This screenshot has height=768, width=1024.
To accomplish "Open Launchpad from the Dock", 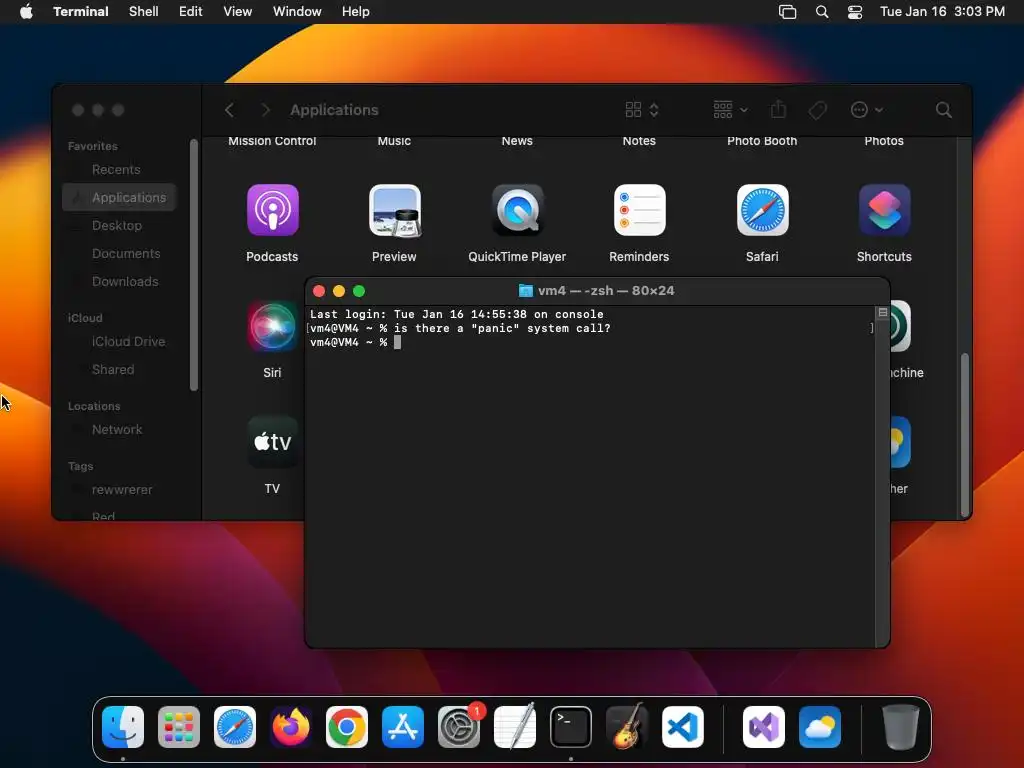I will point(179,726).
